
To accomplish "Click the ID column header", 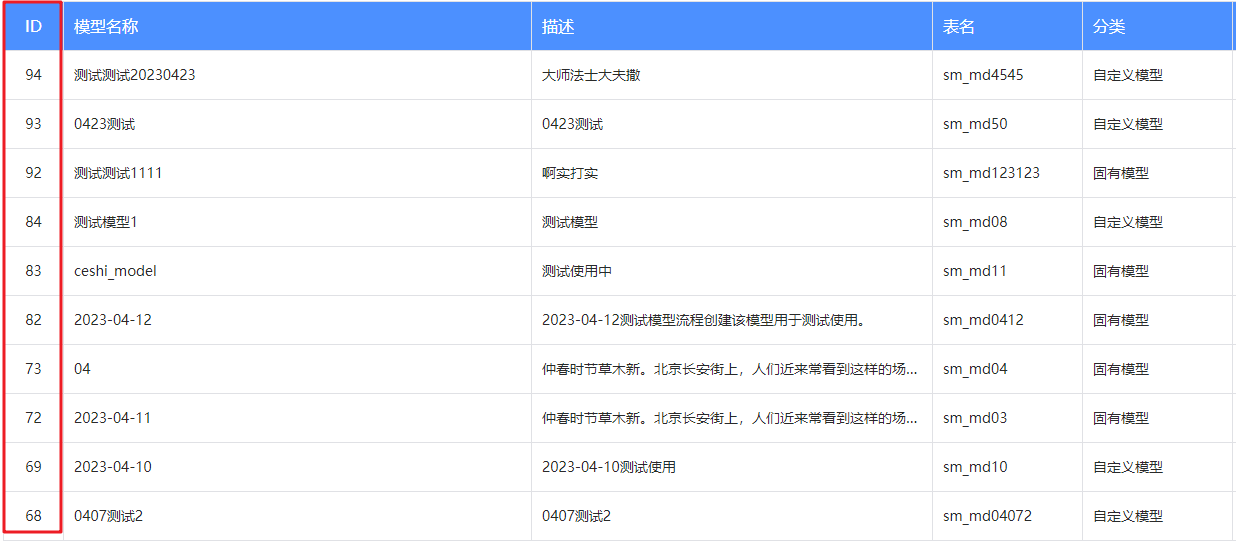I will (33, 27).
